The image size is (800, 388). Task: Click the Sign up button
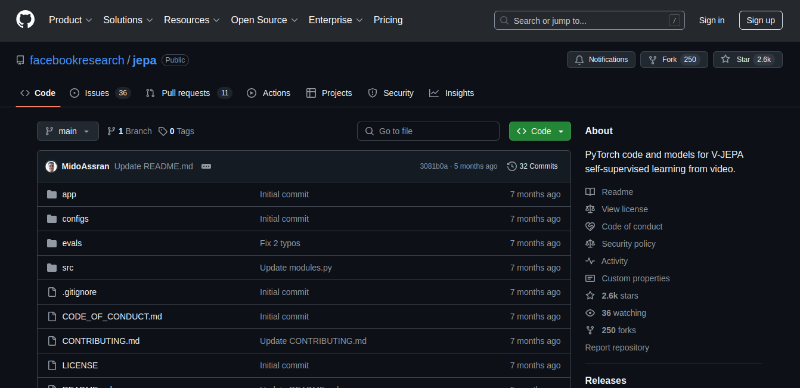[760, 20]
